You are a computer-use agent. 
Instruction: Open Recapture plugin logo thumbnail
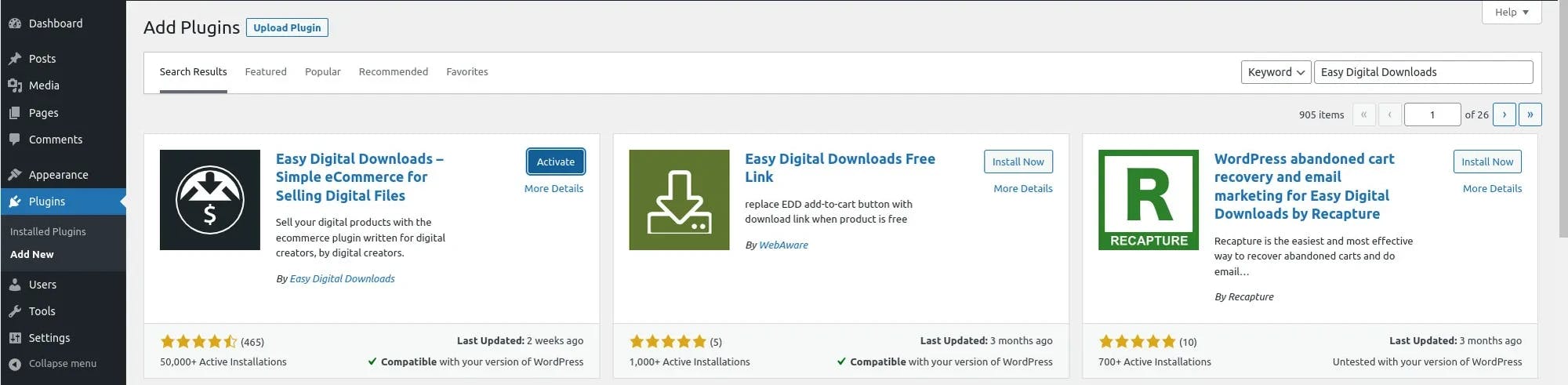[x=1149, y=200]
